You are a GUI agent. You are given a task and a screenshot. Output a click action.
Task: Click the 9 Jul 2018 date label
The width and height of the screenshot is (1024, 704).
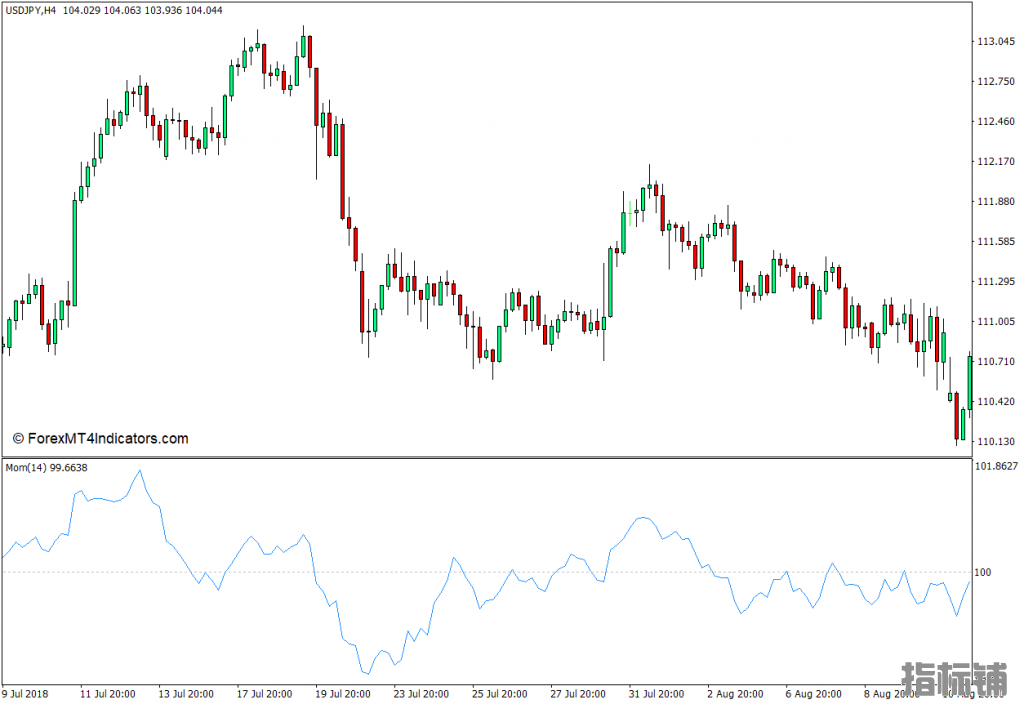[25, 693]
